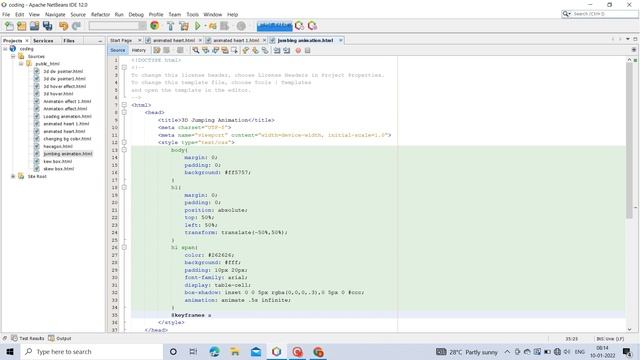The width and height of the screenshot is (640, 360).
Task: Open the Debug menu
Action: [136, 14]
